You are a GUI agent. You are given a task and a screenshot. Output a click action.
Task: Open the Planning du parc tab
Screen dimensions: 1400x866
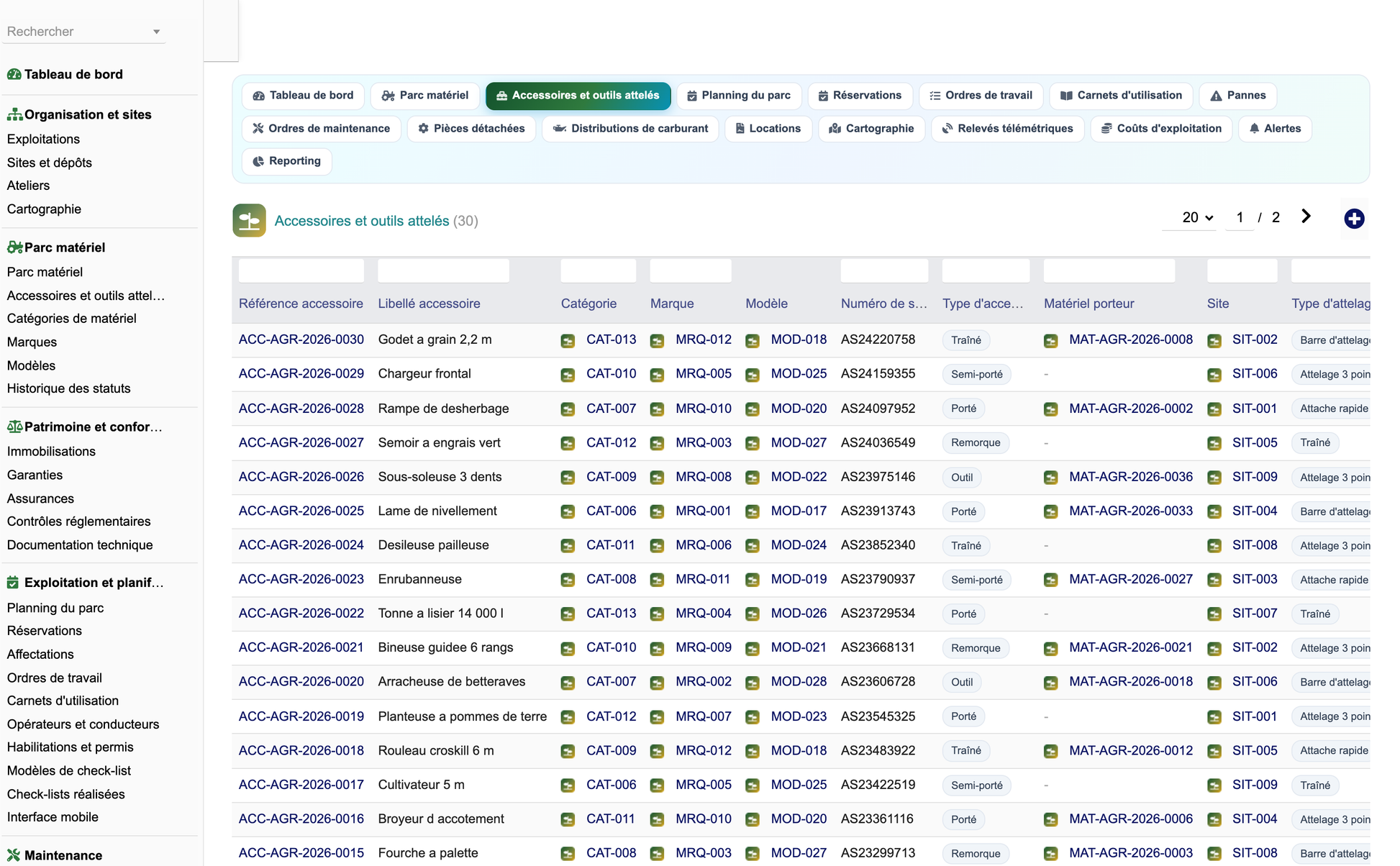pyautogui.click(x=738, y=96)
